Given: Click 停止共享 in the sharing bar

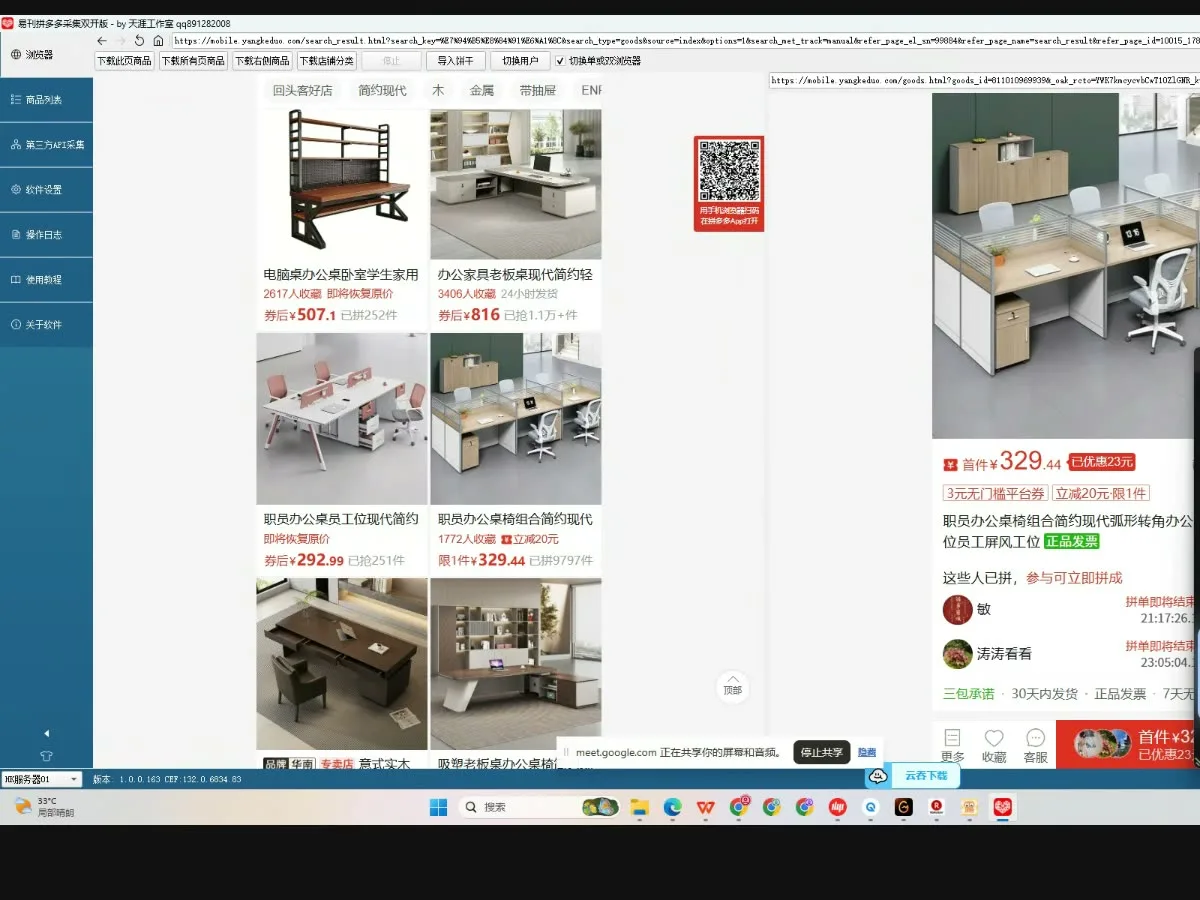Looking at the screenshot, I should pyautogui.click(x=822, y=753).
